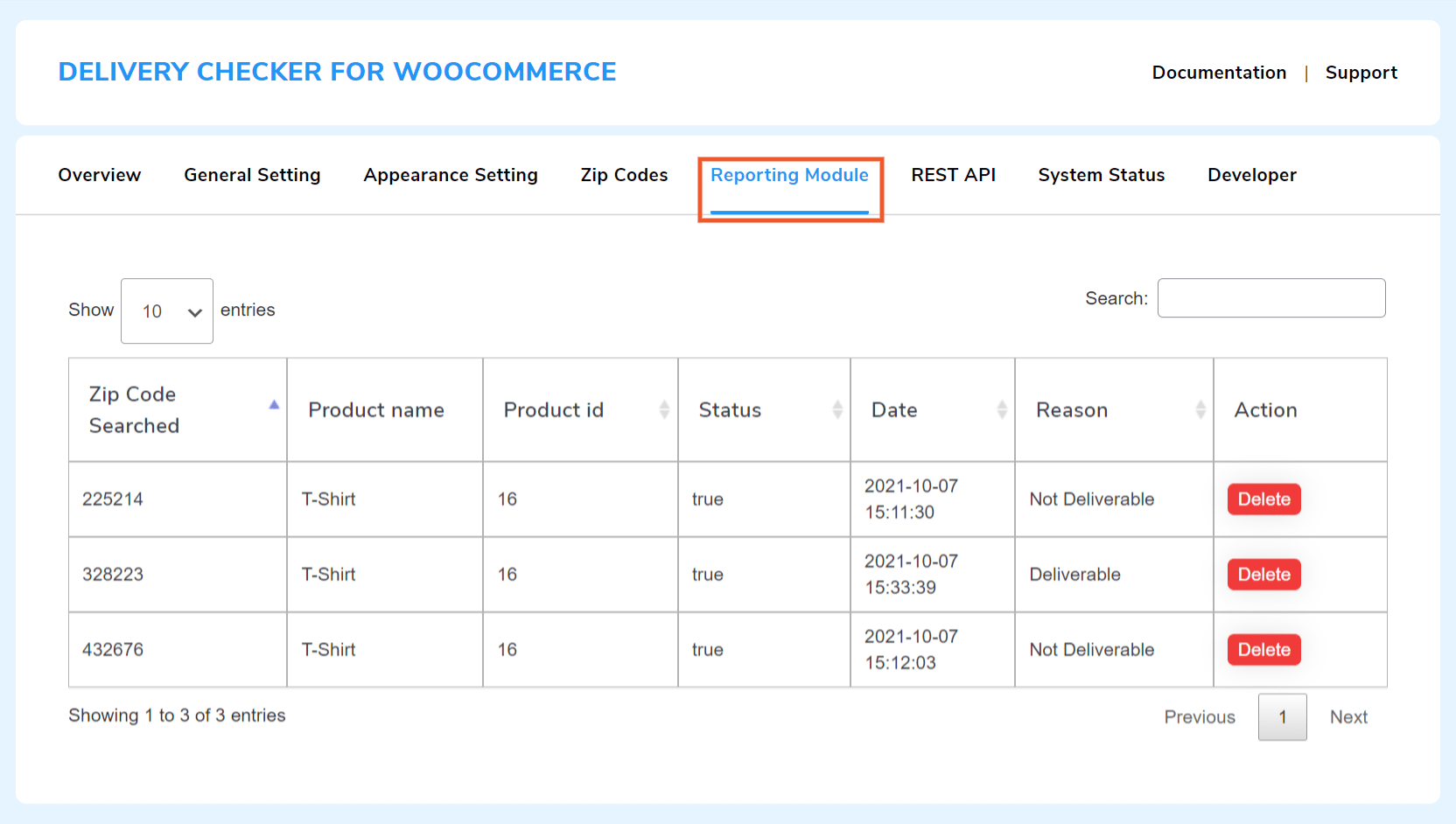Open the Zip Codes tab
The height and width of the screenshot is (824, 1456).
coord(624,175)
